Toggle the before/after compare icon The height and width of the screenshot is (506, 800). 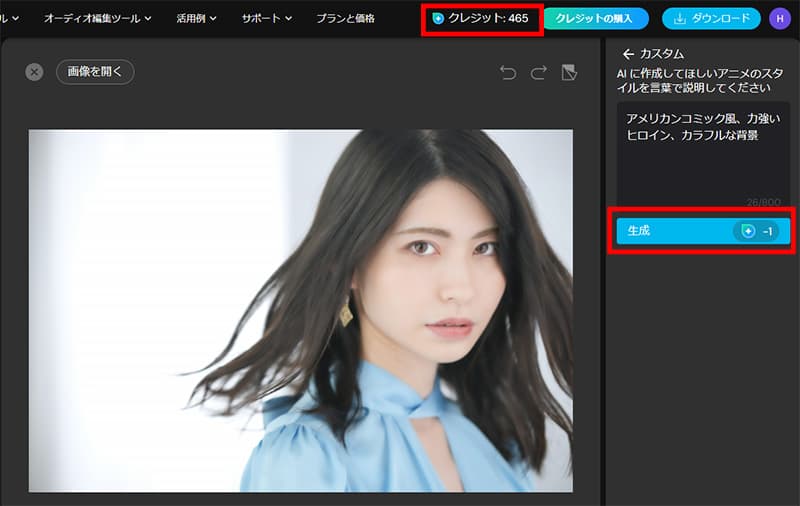tap(569, 72)
